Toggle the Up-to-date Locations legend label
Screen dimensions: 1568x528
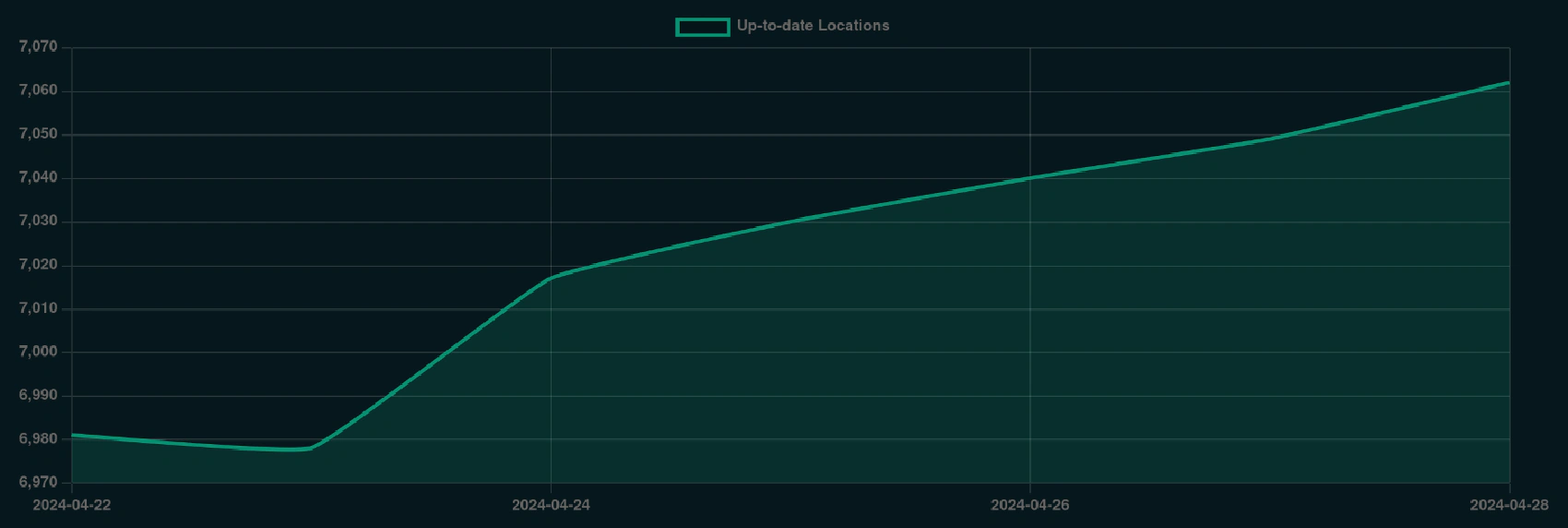pos(813,26)
